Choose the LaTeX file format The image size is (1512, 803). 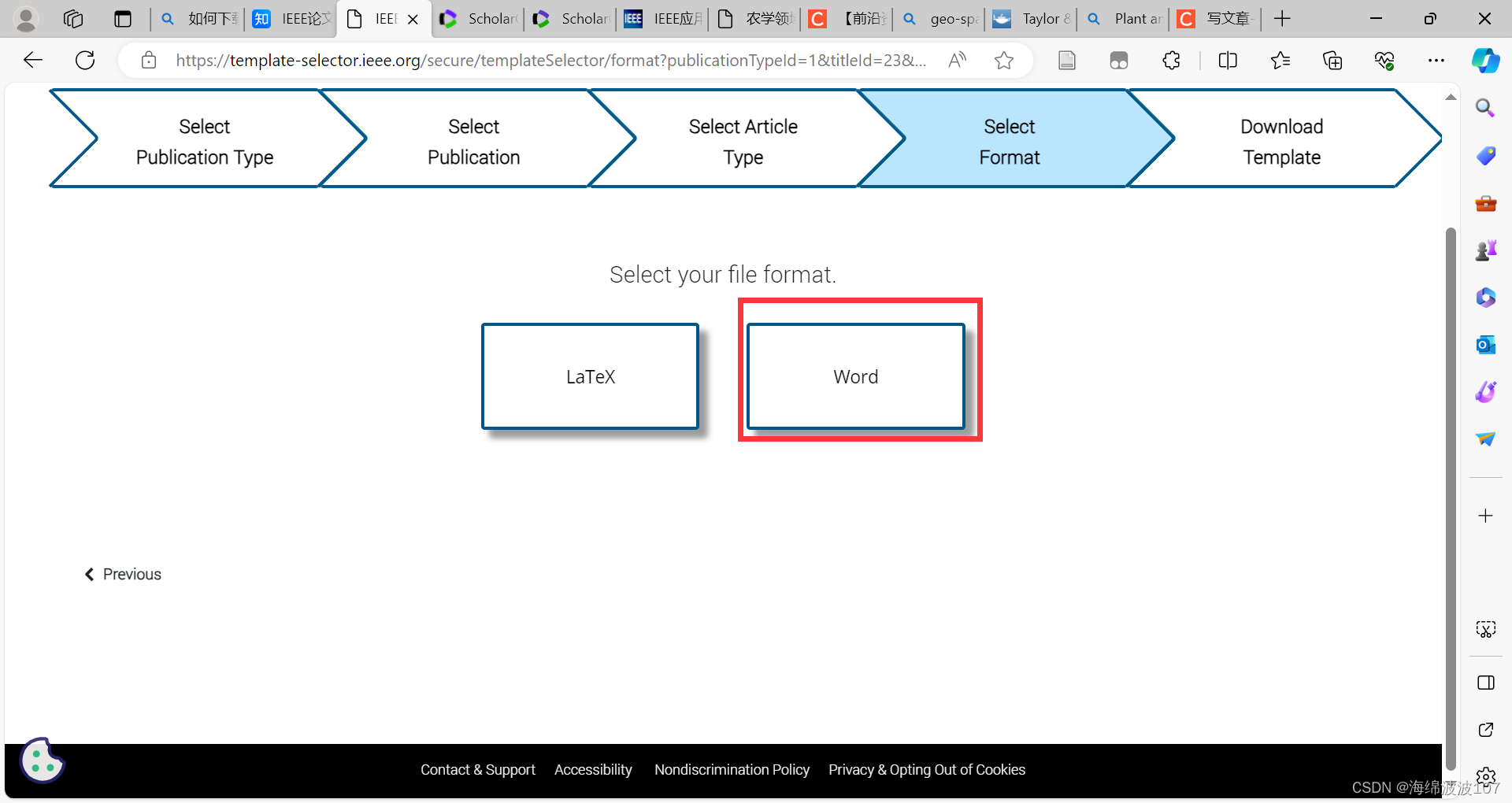point(590,376)
